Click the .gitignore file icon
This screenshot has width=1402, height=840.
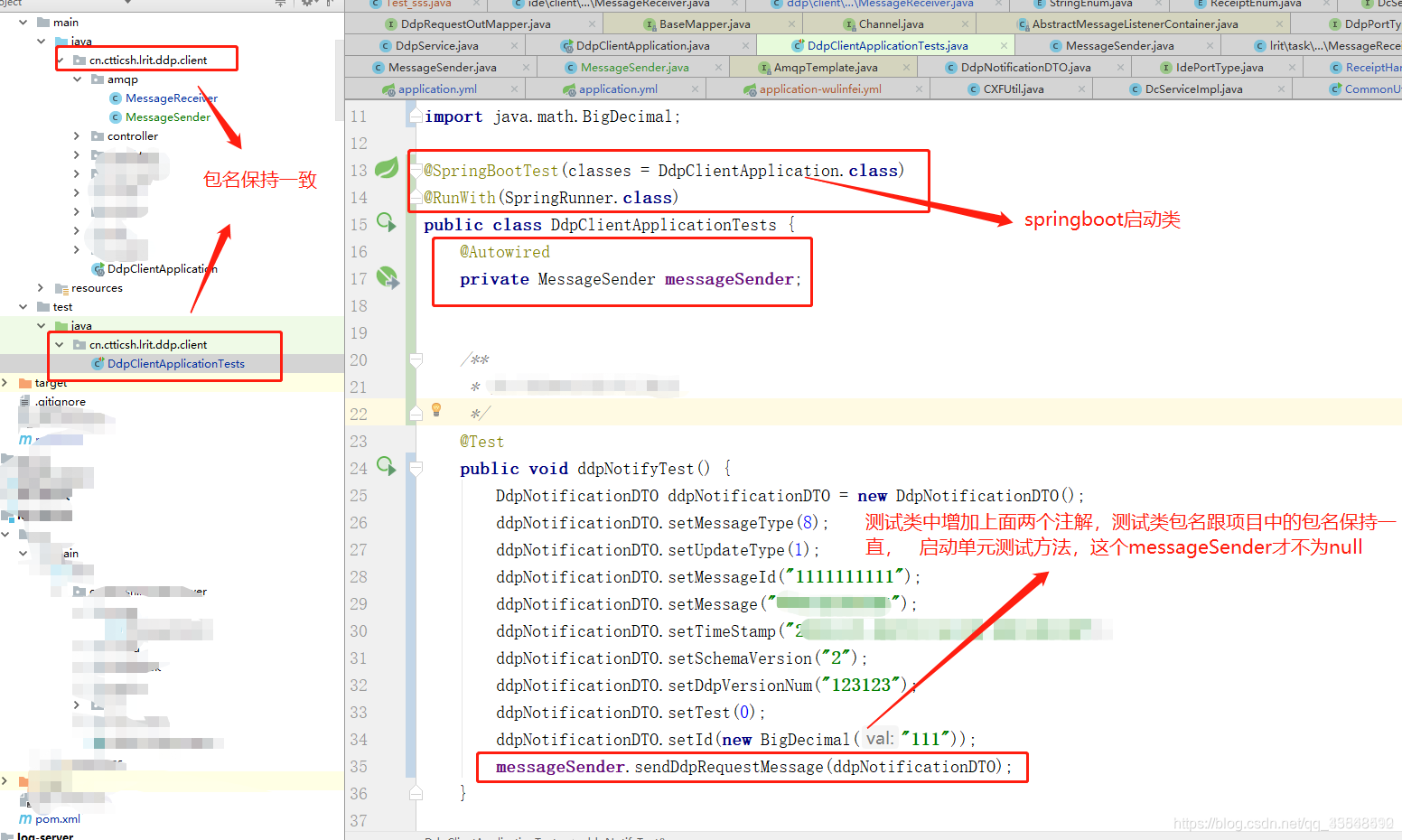pyautogui.click(x=24, y=402)
